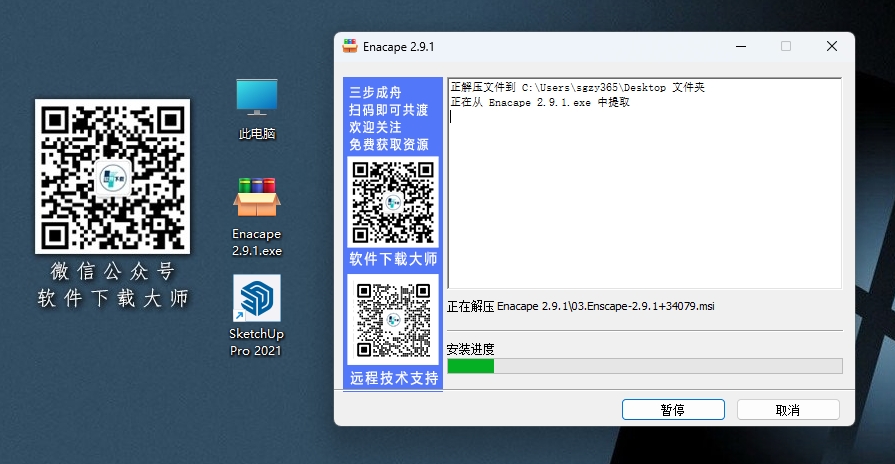This screenshot has height=464, width=895.
Task: Click the 安装进度 progress bar
Action: click(x=644, y=366)
